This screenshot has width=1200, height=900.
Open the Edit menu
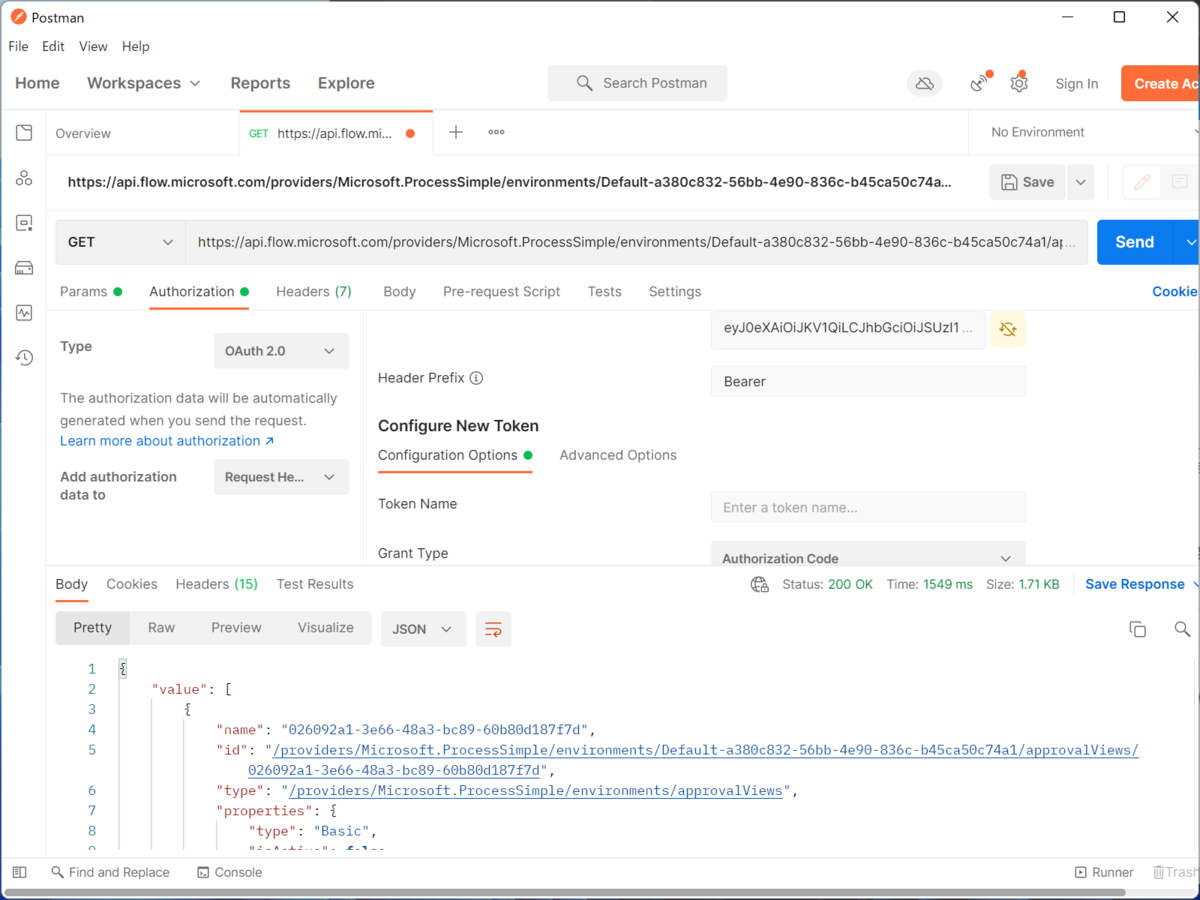click(x=53, y=46)
